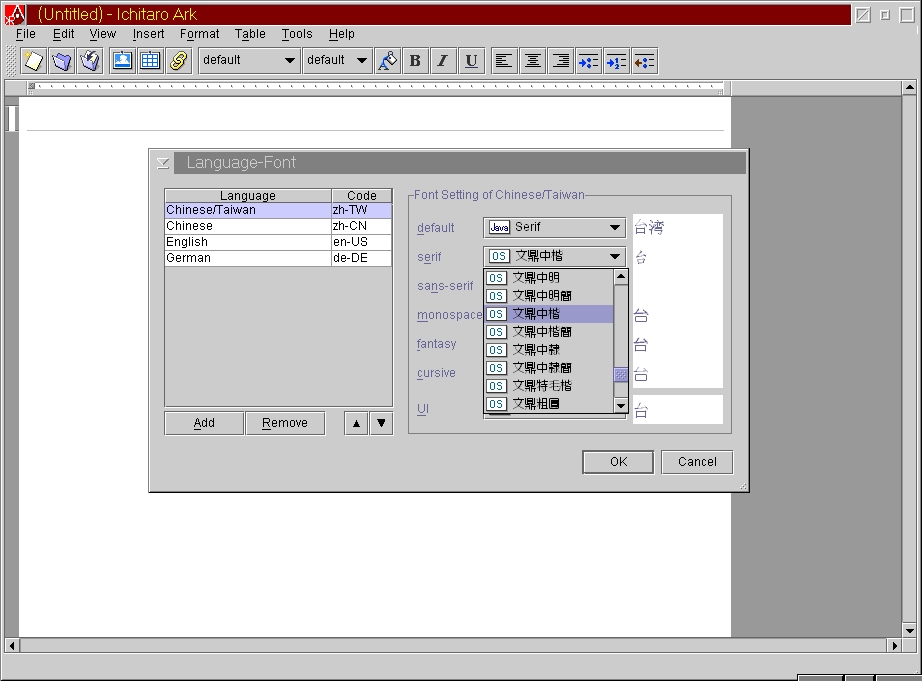Align text left using the toolbar
Screen dimensions: 922x681
(x=504, y=61)
